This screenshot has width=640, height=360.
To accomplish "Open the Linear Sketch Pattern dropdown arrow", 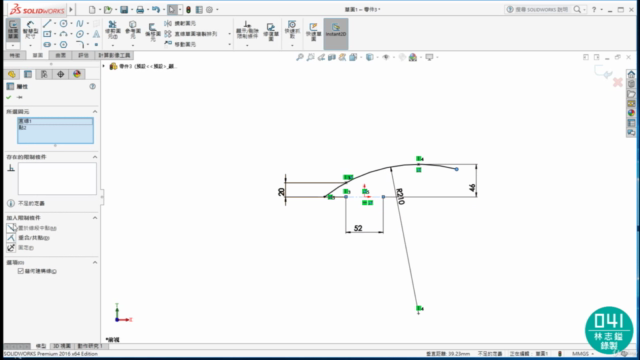I will [x=229, y=34].
